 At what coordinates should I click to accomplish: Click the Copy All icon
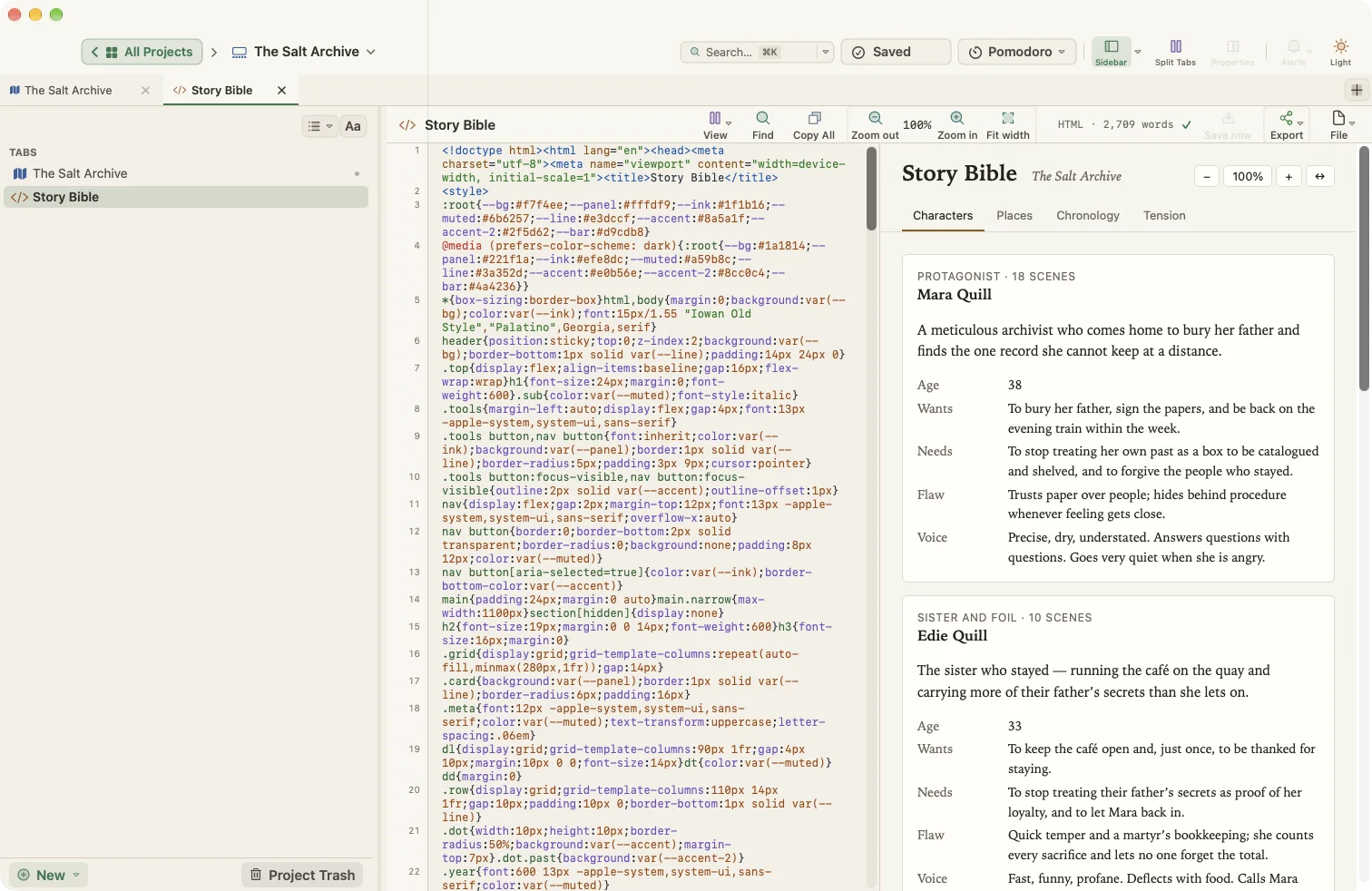pyautogui.click(x=814, y=118)
